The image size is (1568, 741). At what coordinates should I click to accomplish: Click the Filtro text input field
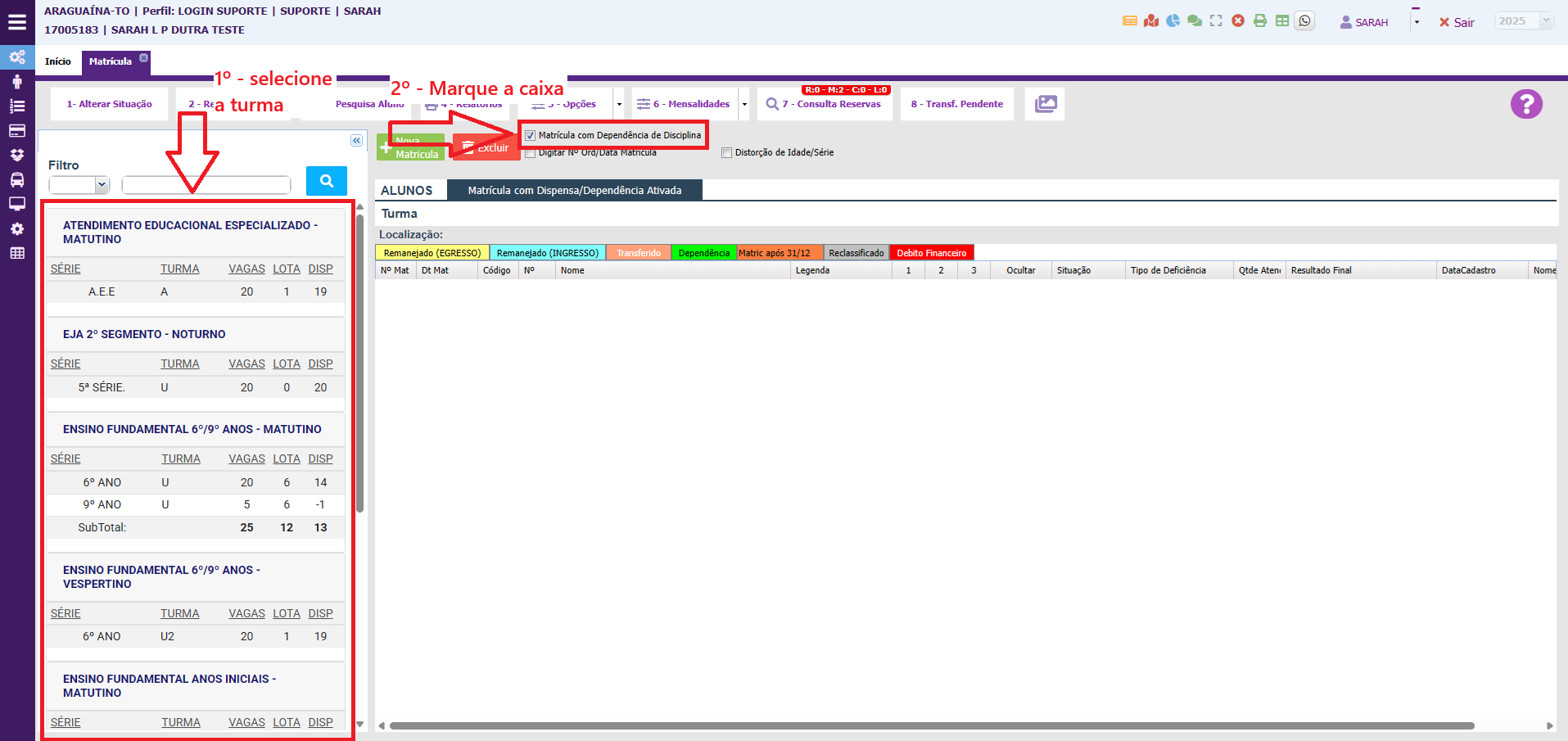206,185
